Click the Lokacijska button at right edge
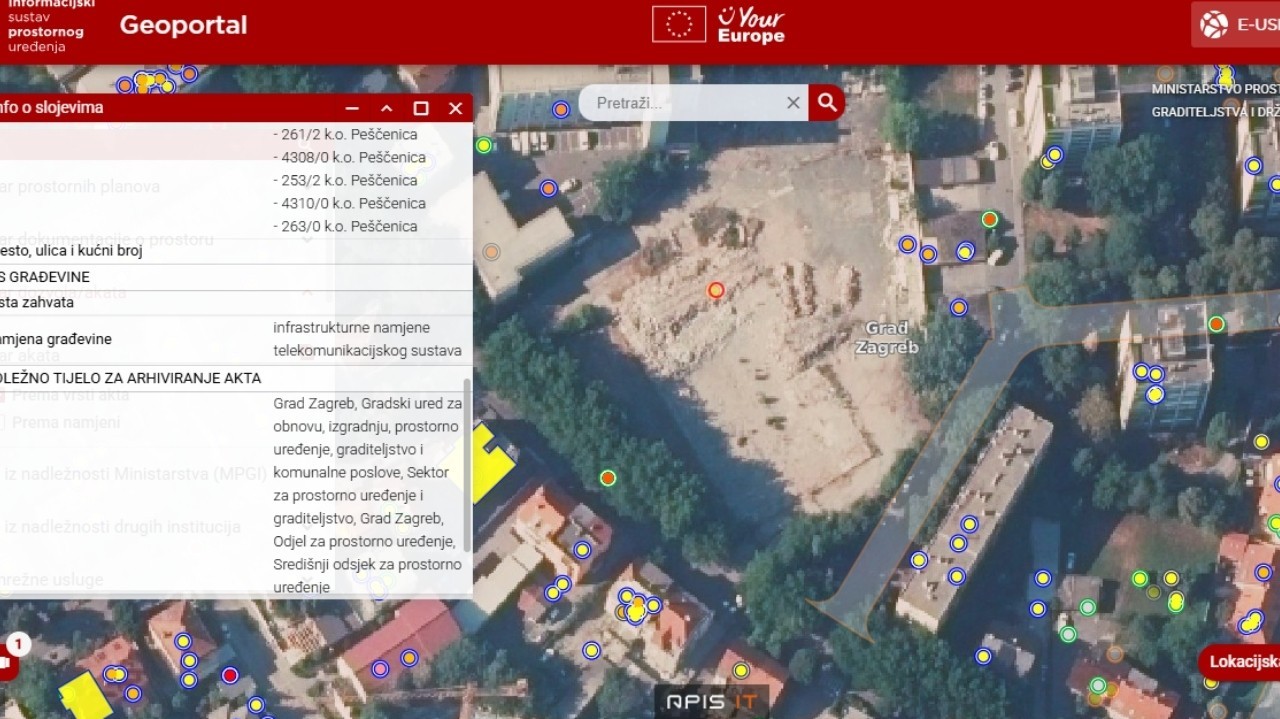Screen dimensions: 1280x719 click(1242, 661)
